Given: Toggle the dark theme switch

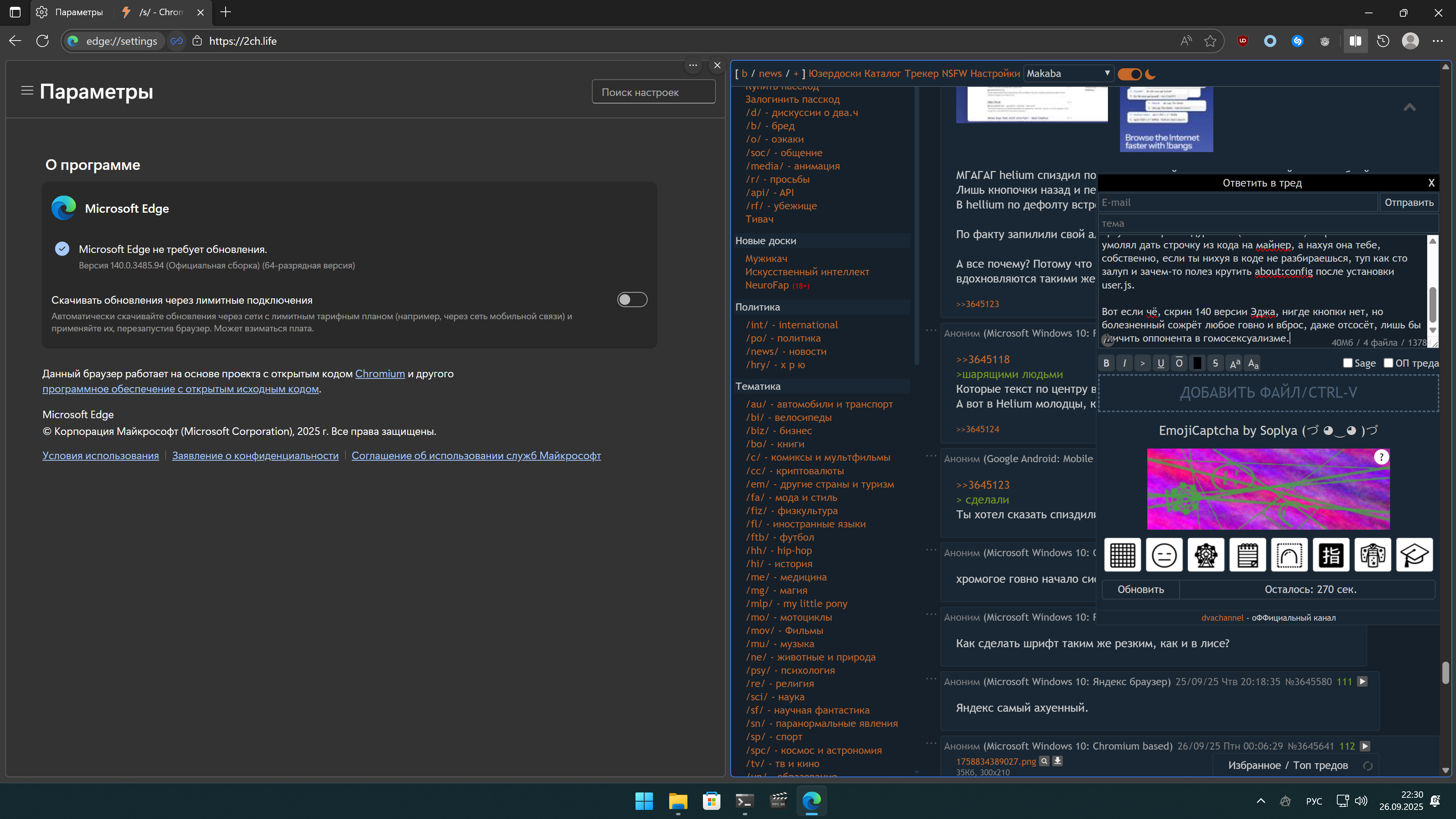Looking at the screenshot, I should point(1129,74).
